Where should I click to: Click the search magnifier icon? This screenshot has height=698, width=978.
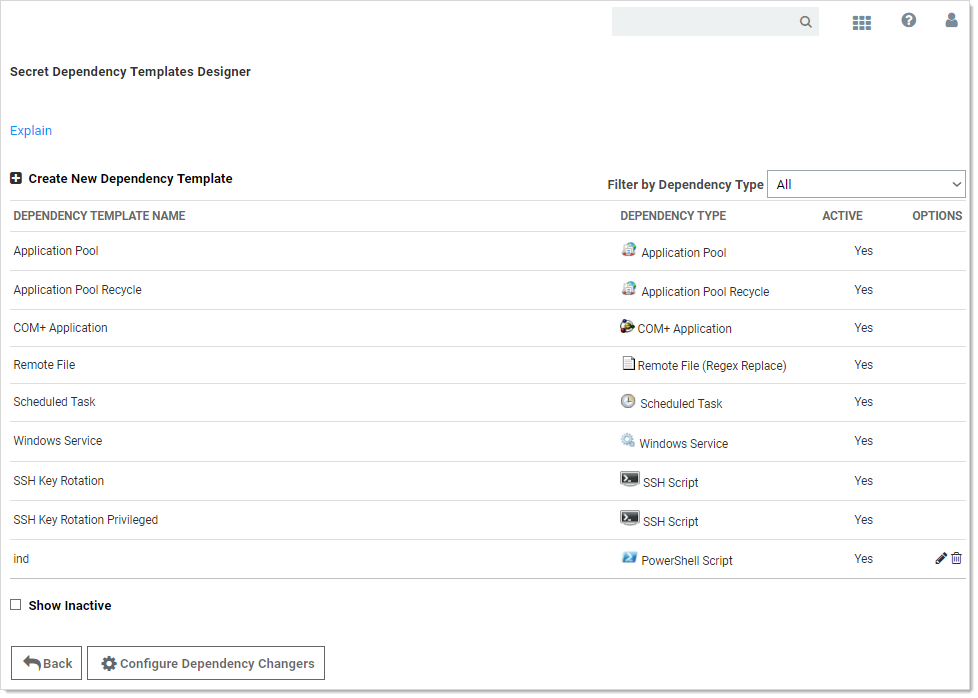[805, 22]
